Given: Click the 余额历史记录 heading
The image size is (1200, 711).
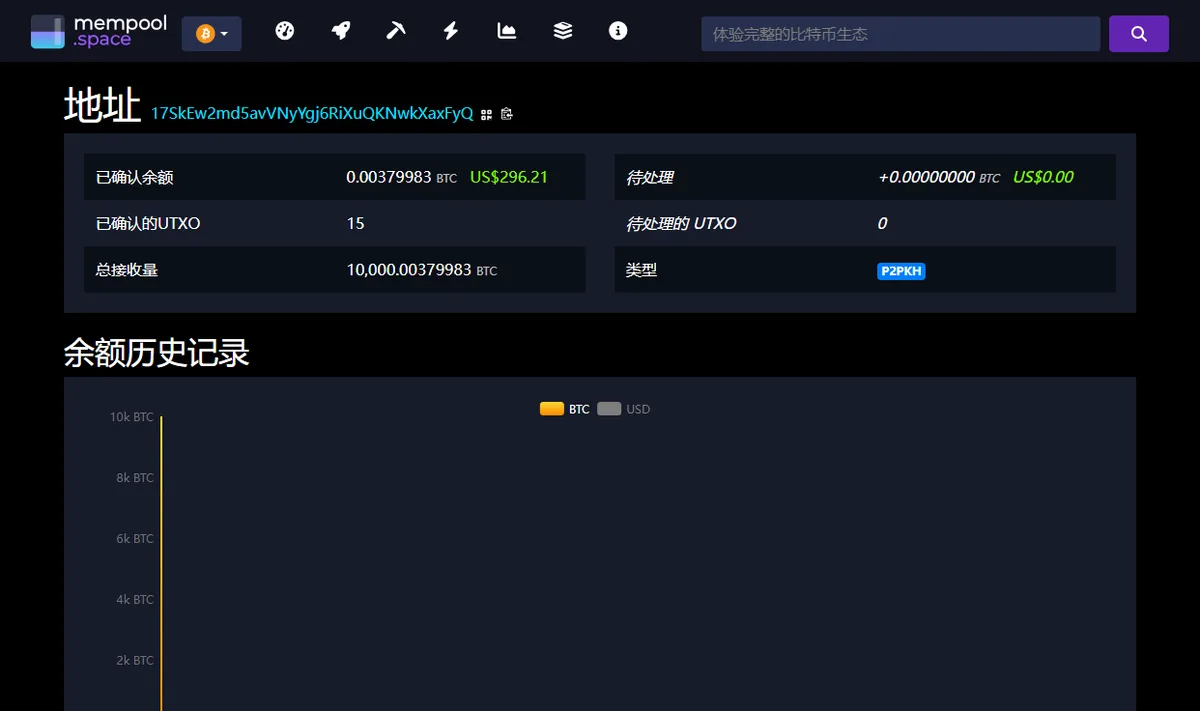Looking at the screenshot, I should pos(157,352).
